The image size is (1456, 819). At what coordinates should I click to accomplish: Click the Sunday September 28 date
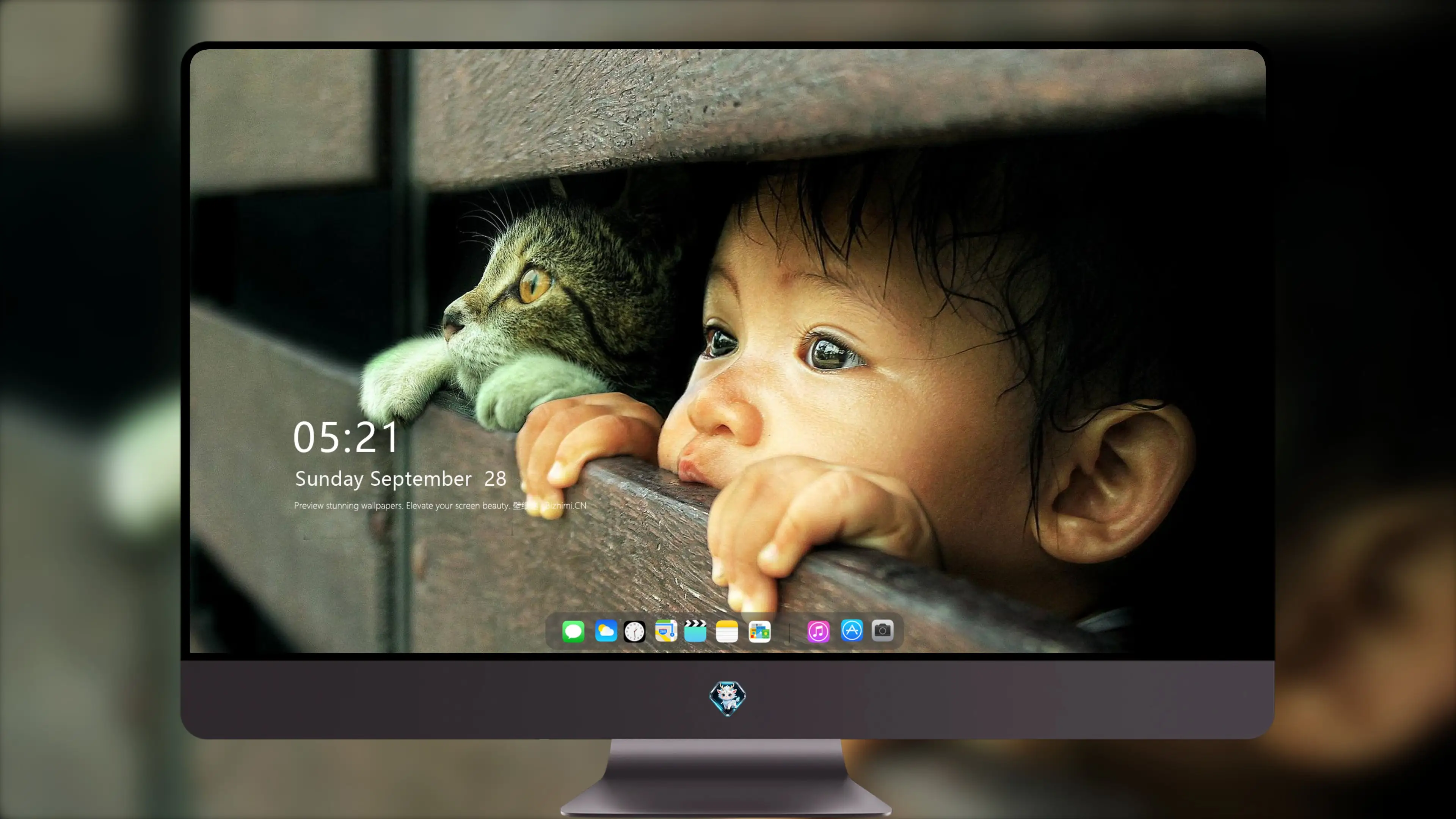pyautogui.click(x=401, y=479)
